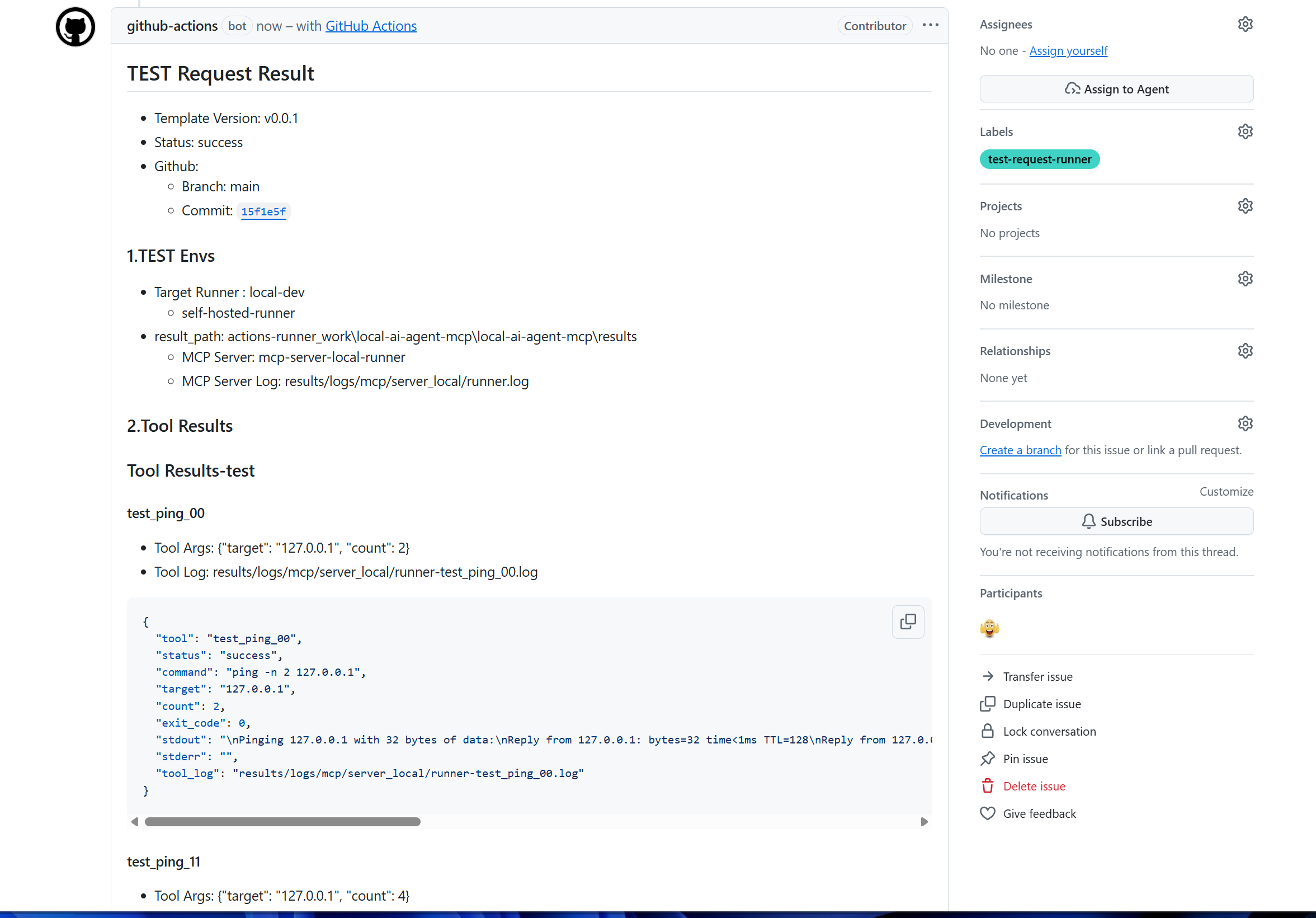The height and width of the screenshot is (918, 1316).
Task: Click the Transfer issue option
Action: click(1037, 676)
